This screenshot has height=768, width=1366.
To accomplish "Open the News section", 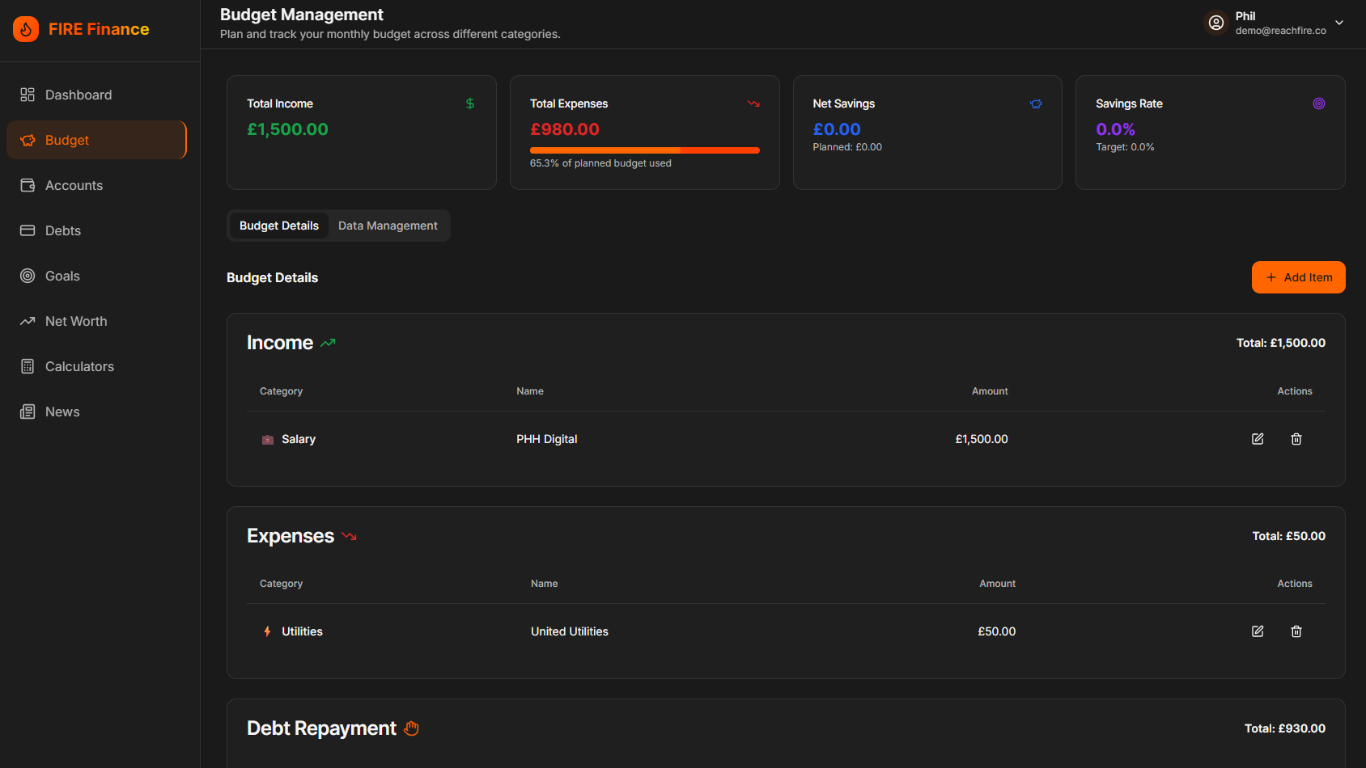I will pyautogui.click(x=63, y=411).
